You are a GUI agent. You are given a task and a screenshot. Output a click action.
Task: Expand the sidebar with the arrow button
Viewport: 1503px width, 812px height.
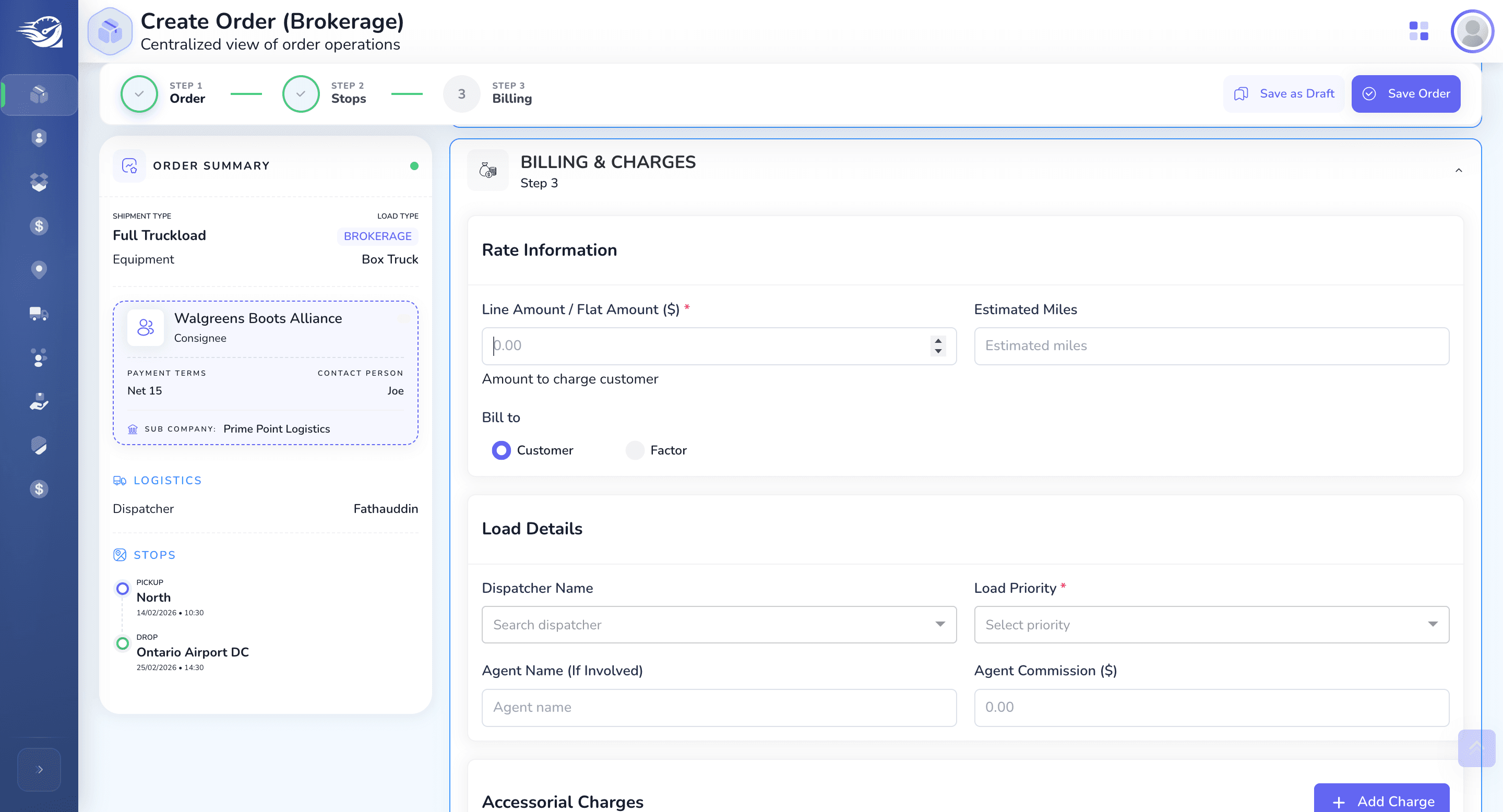click(39, 769)
